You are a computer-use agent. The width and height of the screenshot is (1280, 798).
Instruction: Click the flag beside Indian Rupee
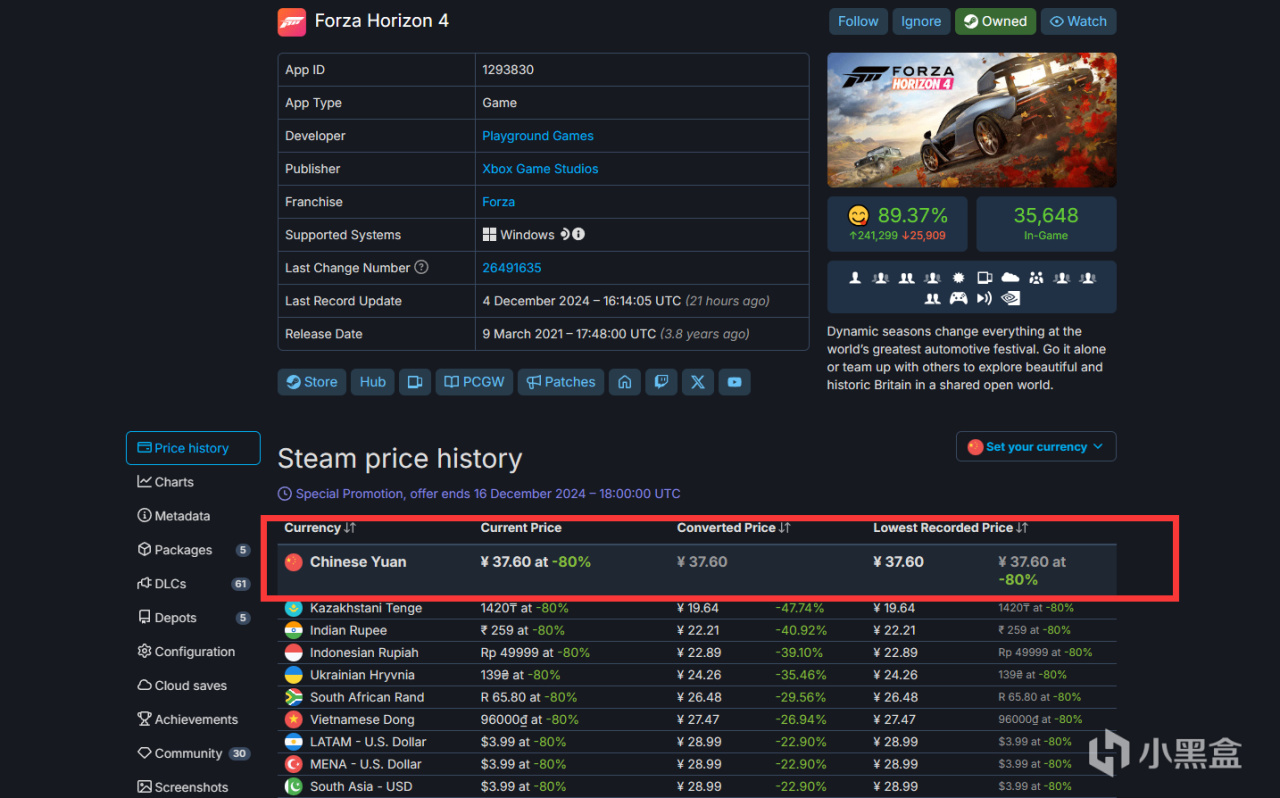point(293,630)
